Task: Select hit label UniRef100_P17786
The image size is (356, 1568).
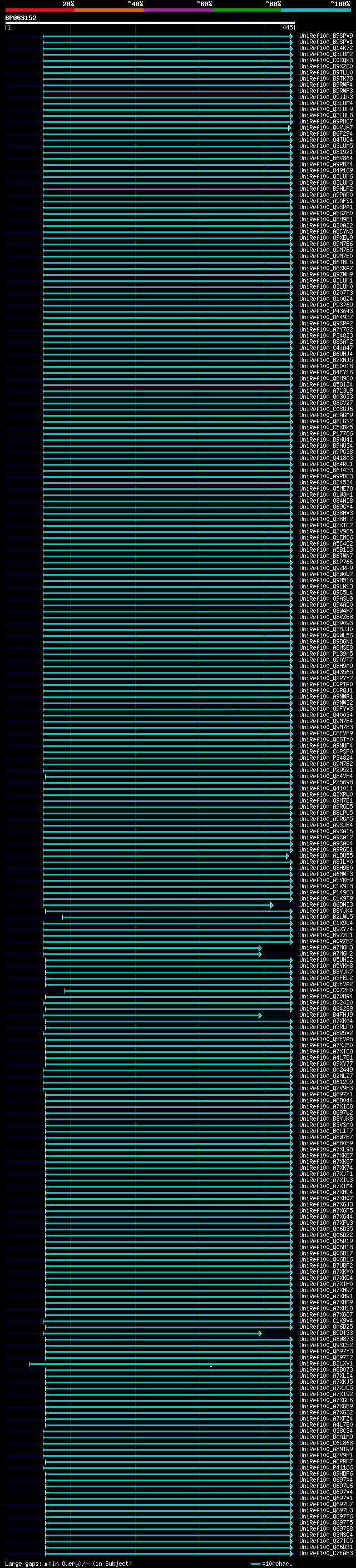Action: (x=325, y=433)
